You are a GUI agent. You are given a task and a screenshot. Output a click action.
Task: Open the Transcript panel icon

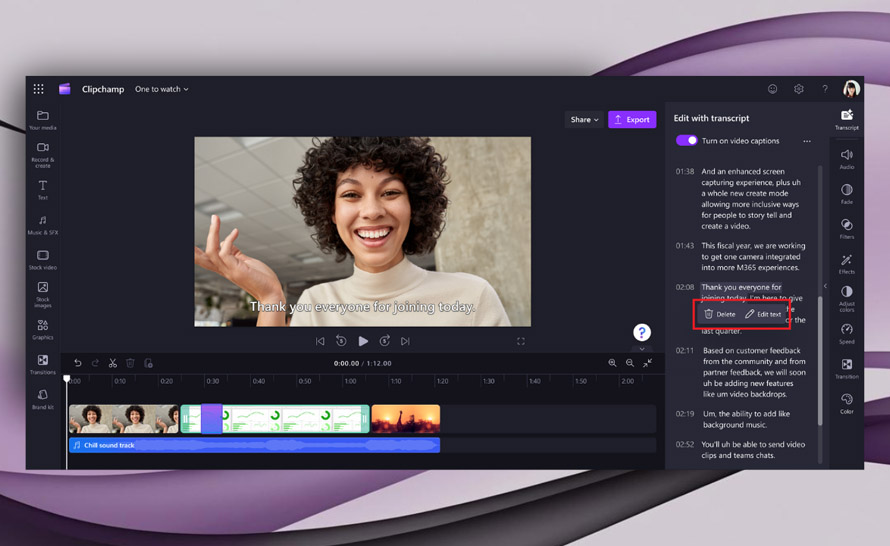[x=846, y=120]
